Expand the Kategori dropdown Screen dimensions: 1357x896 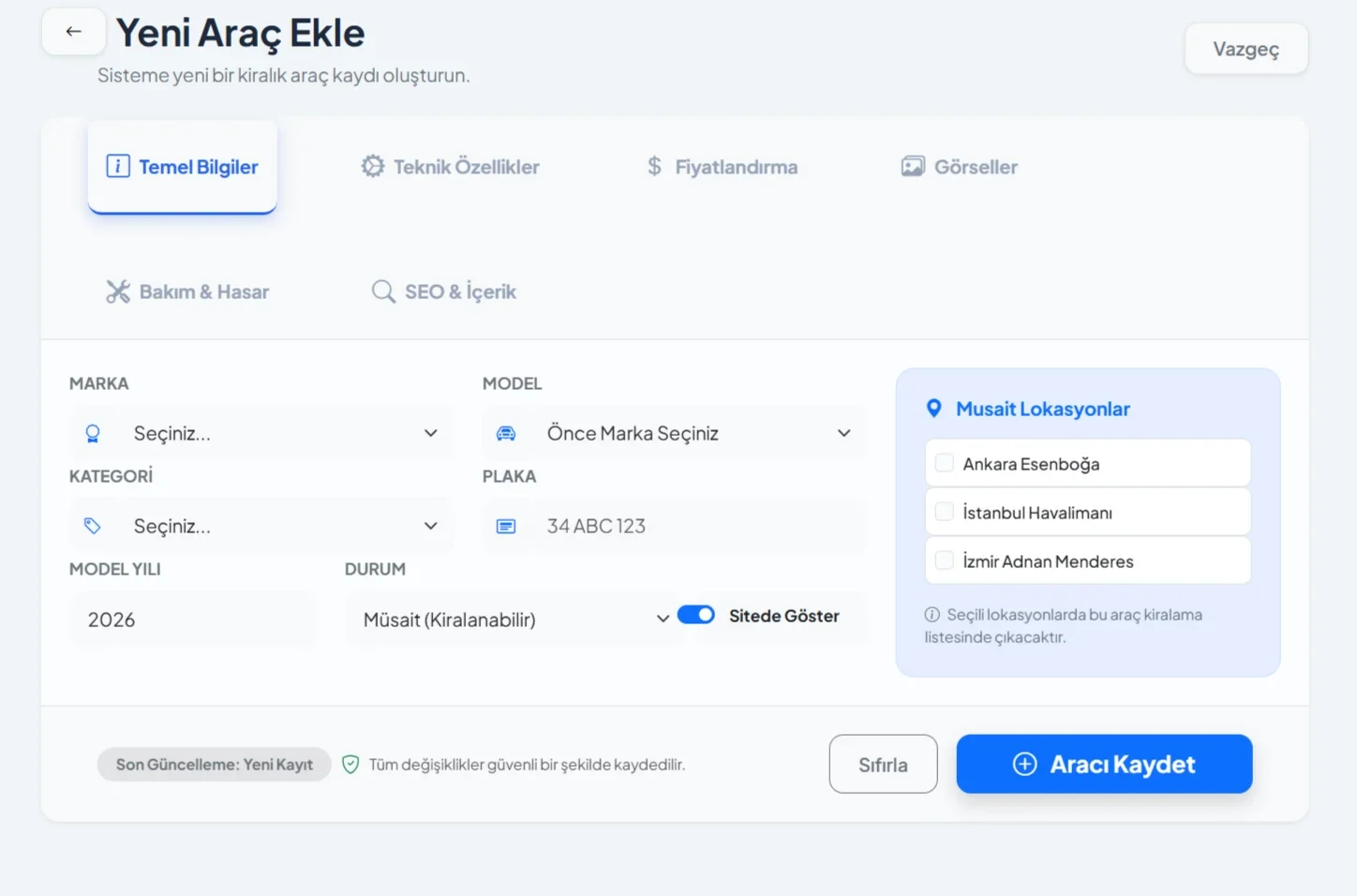[x=261, y=526]
